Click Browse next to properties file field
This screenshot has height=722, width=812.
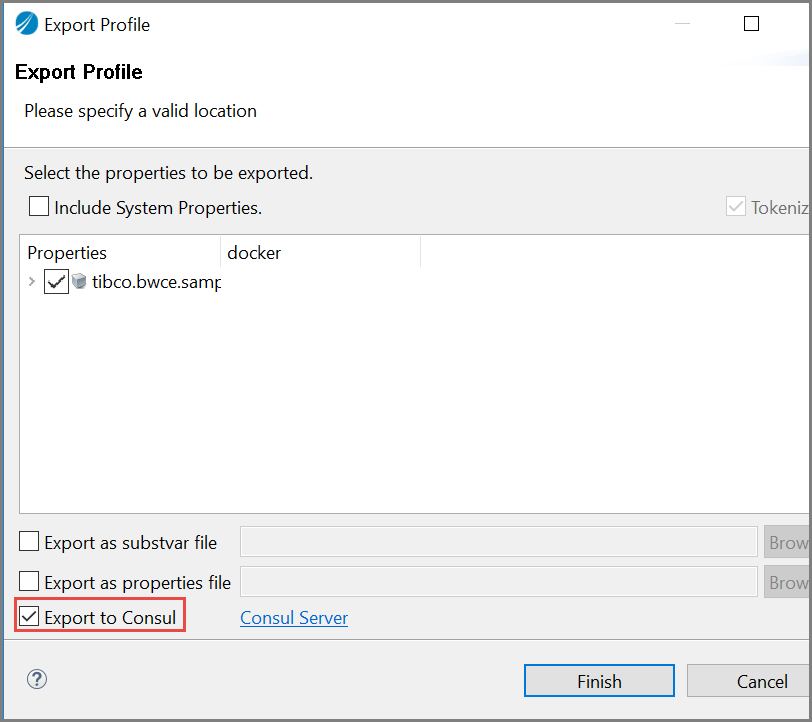click(789, 582)
